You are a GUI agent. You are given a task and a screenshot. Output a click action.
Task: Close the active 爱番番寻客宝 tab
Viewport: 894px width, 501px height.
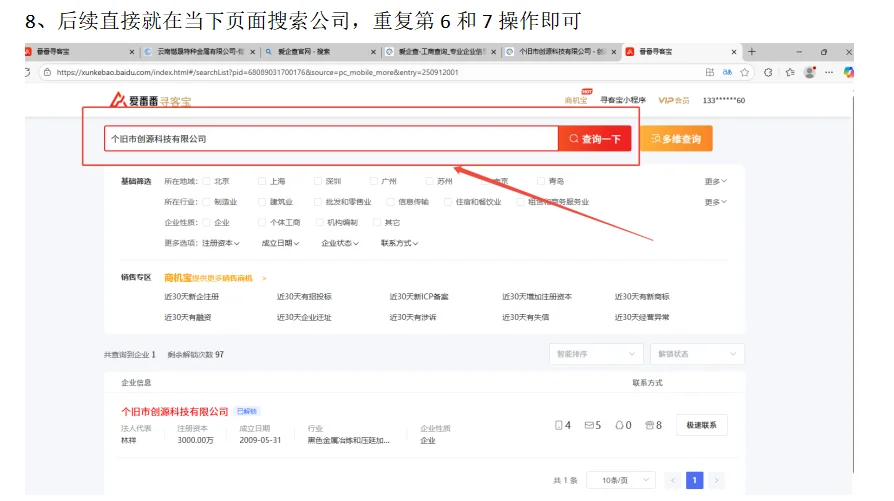click(734, 52)
